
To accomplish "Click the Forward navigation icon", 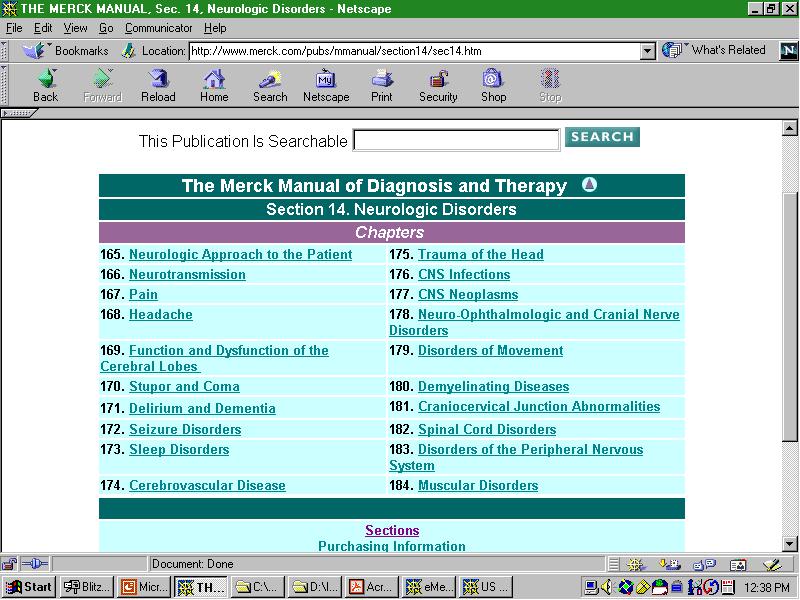I will coord(103,79).
